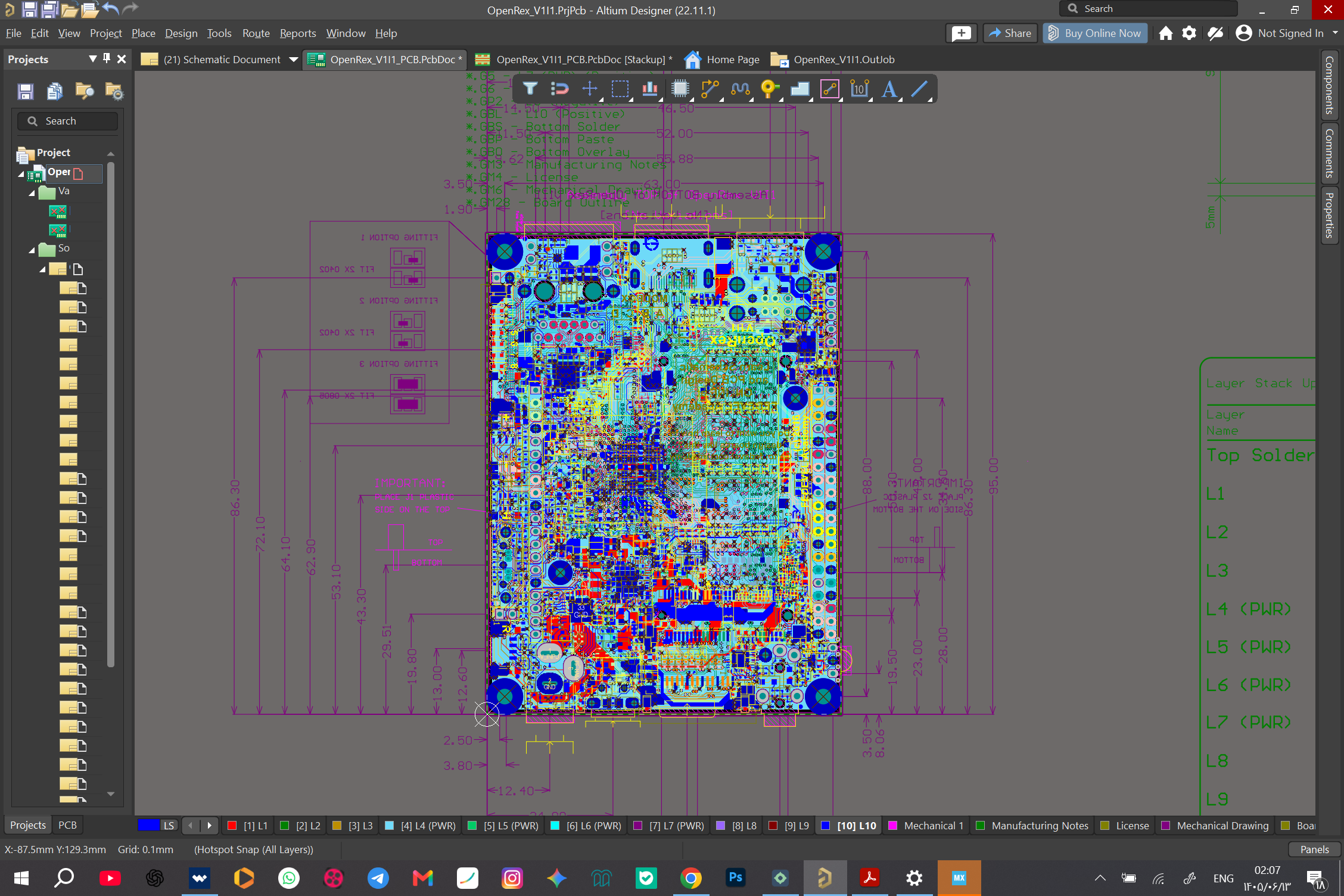The image size is (1344, 896).
Task: Click the Redo arrow icon
Action: [x=130, y=8]
